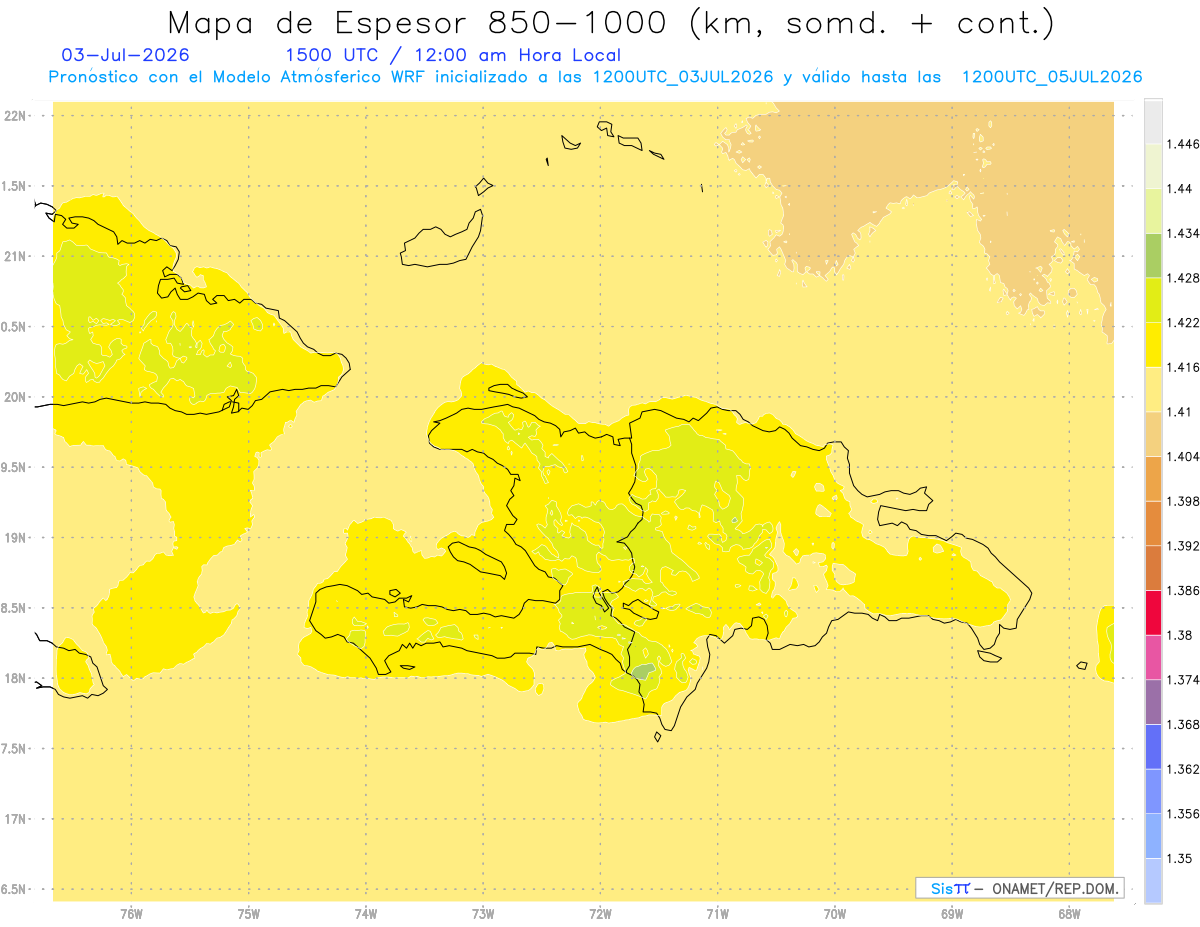Viewport: 1200px width, 927px height.
Task: Click the legend value 1.44
Action: click(1180, 188)
